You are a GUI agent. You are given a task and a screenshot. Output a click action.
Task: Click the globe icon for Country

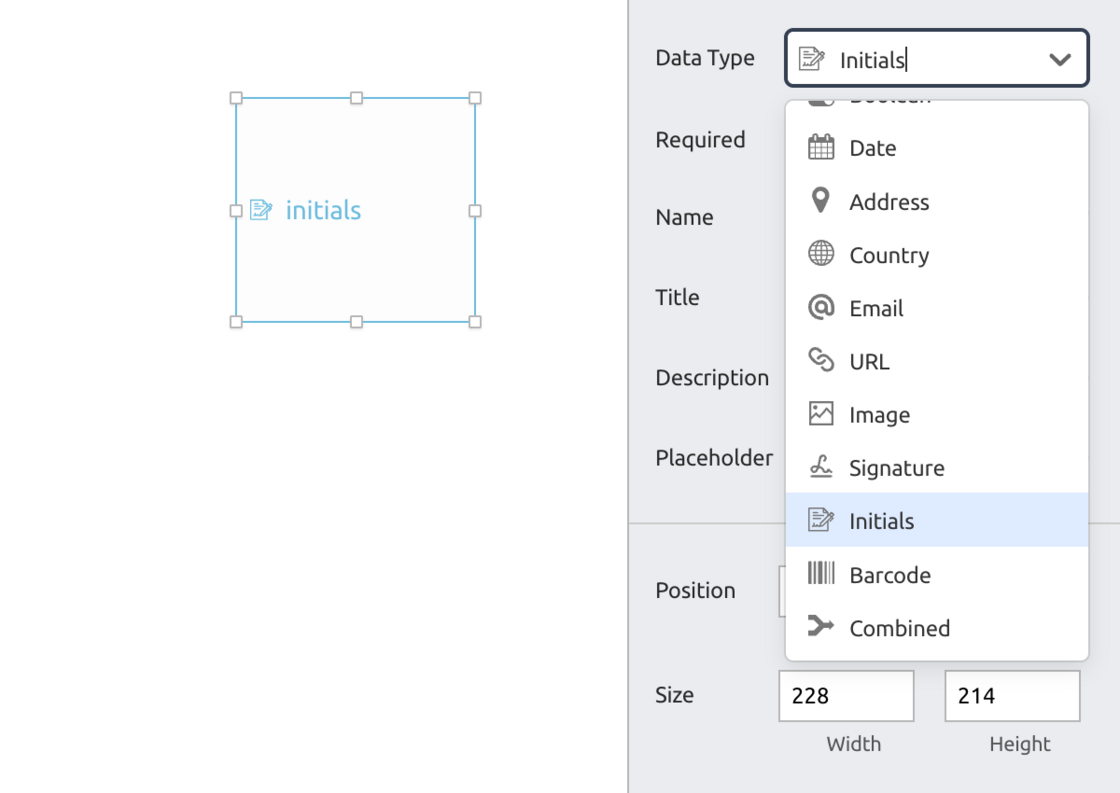[x=821, y=254]
